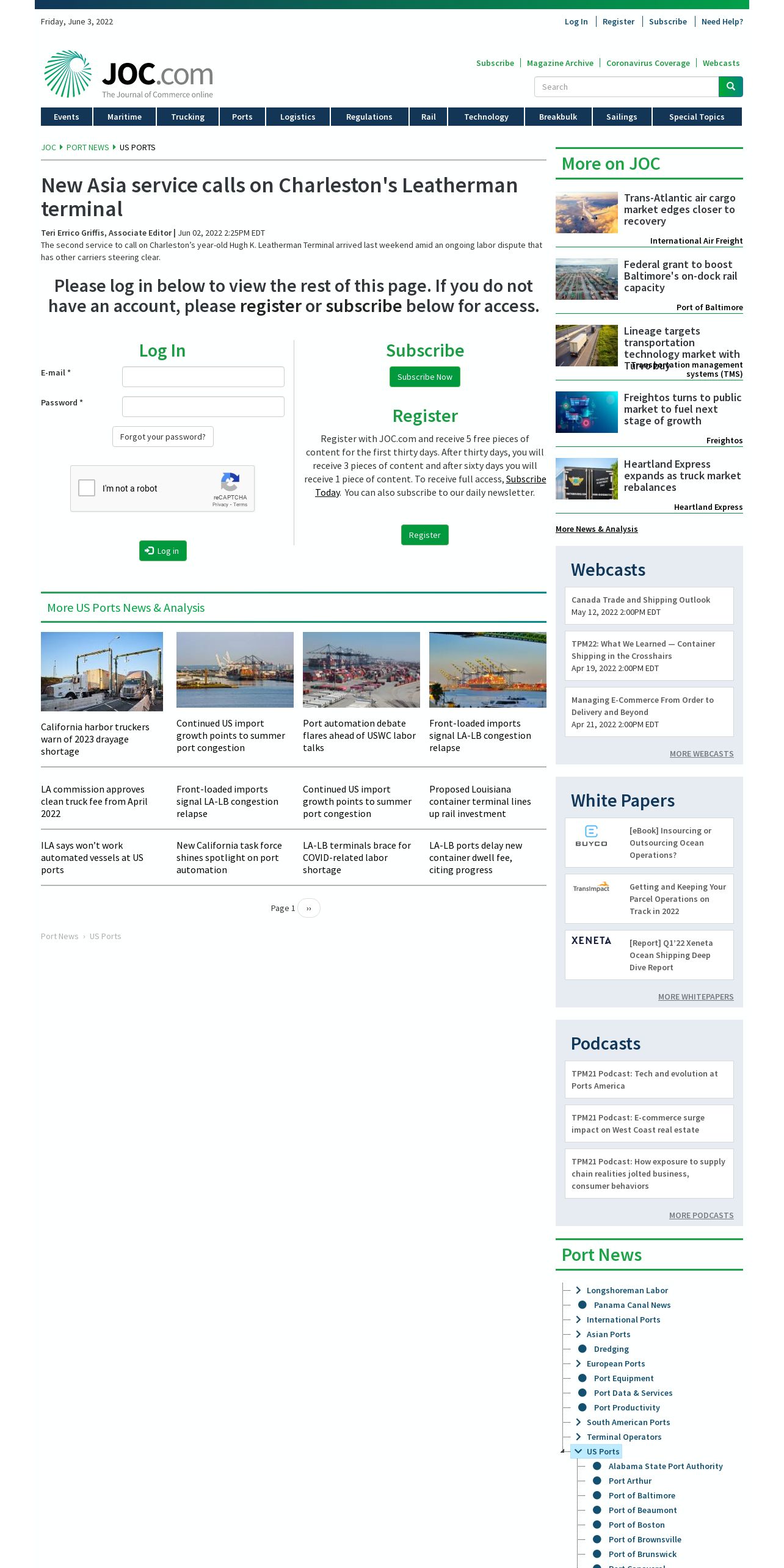Open Port automation debate article image

(361, 670)
